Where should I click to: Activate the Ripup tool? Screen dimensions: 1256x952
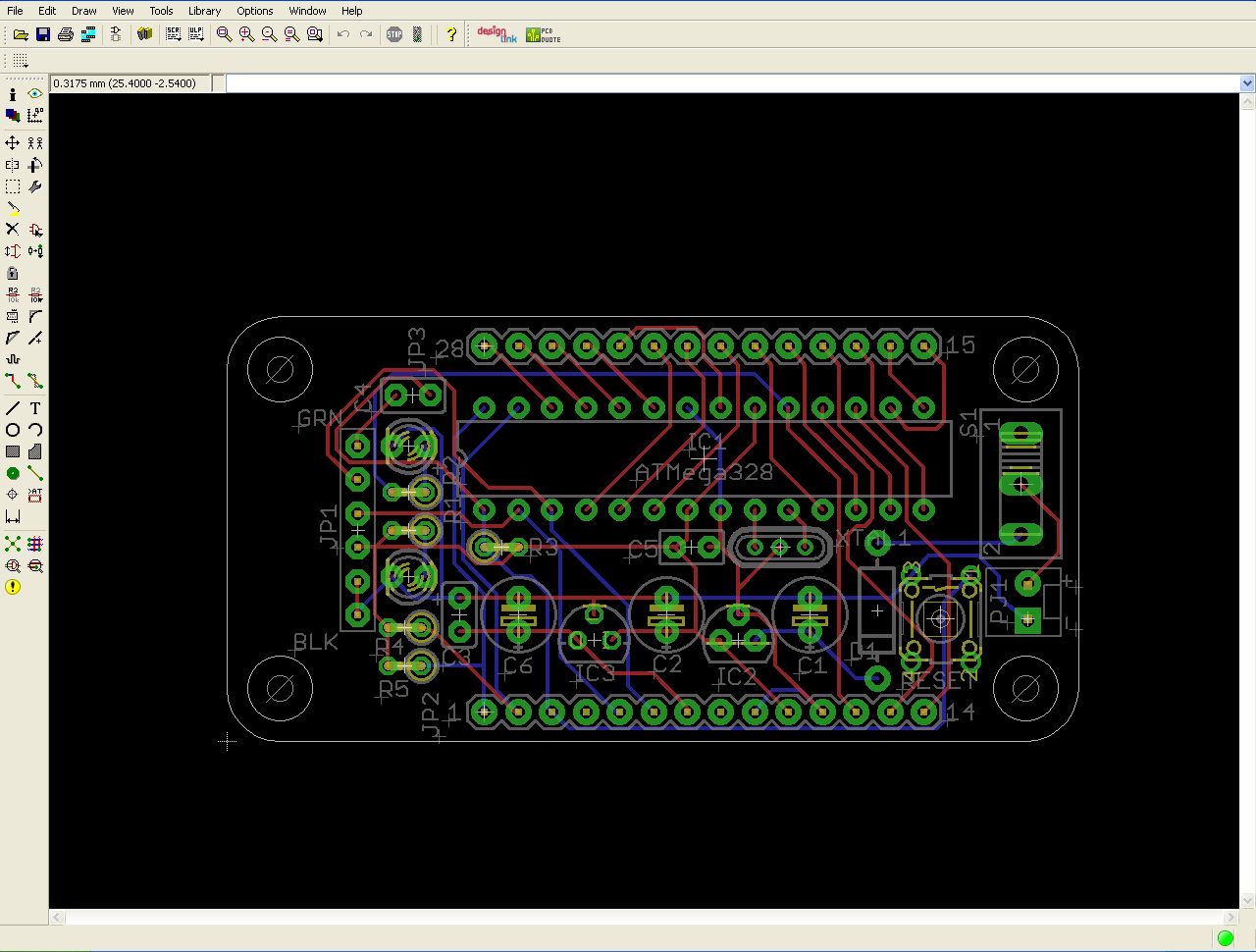coord(34,380)
